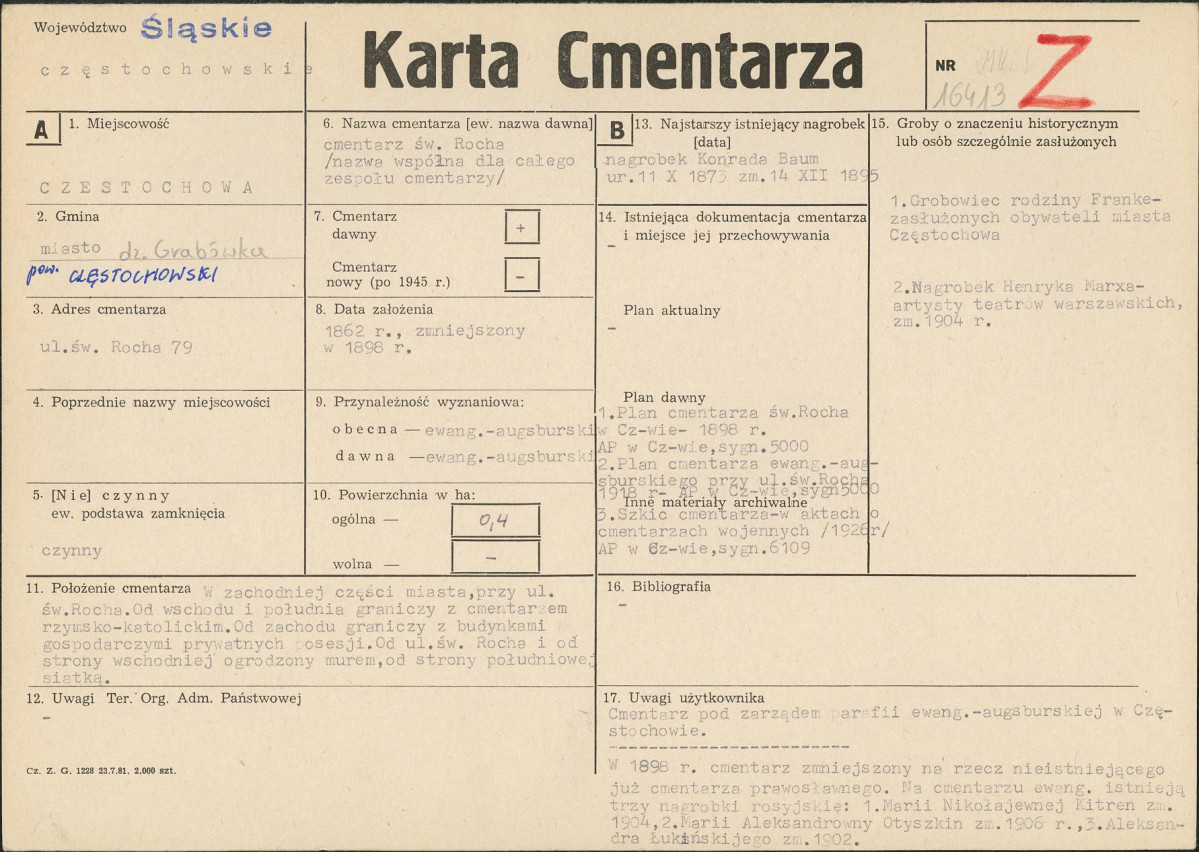
Task: Click the dates line 'ur.11 X 1873 zm.14 XII 1895'
Action: [742, 176]
